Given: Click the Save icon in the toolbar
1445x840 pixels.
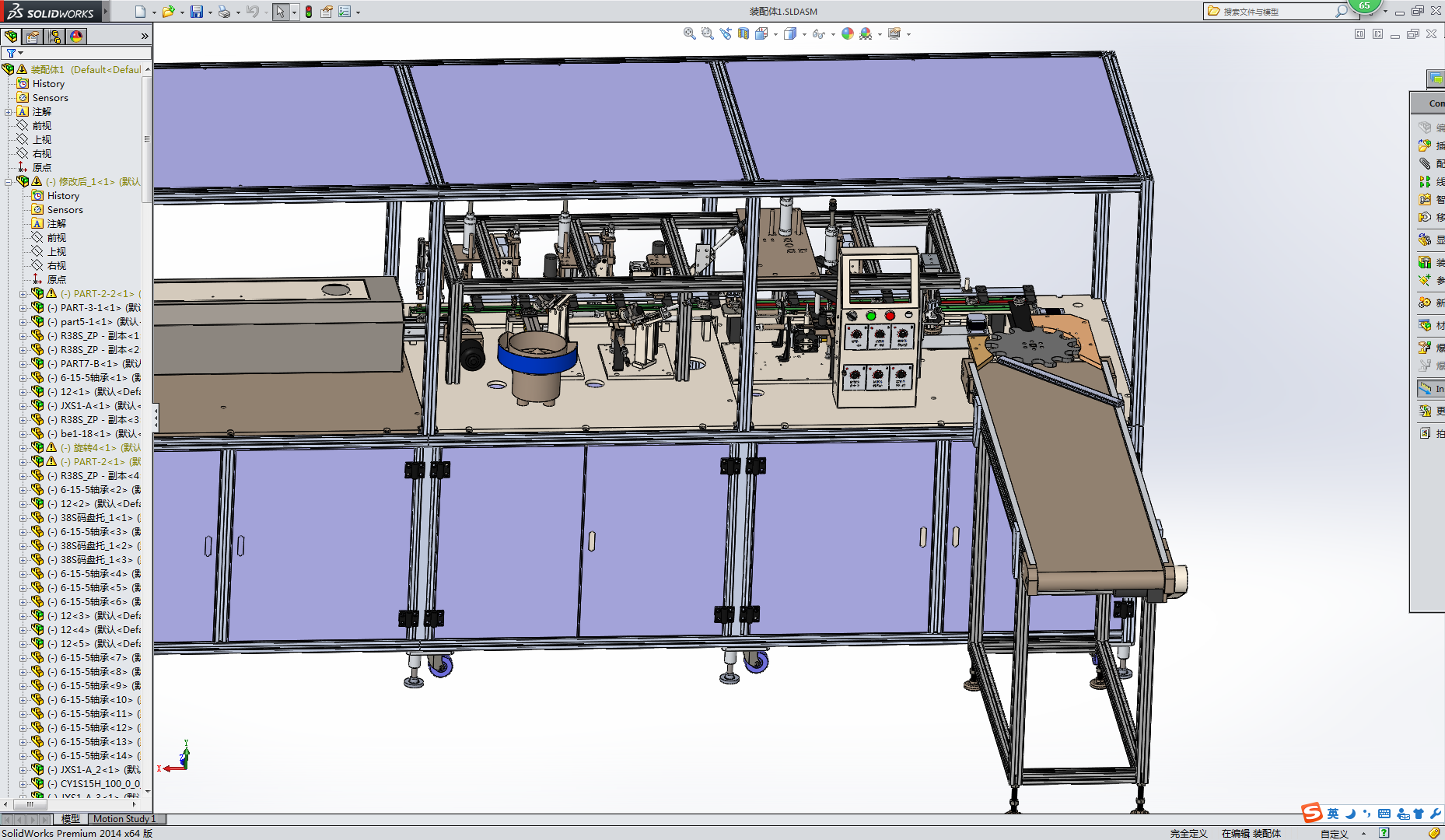Looking at the screenshot, I should (x=197, y=12).
